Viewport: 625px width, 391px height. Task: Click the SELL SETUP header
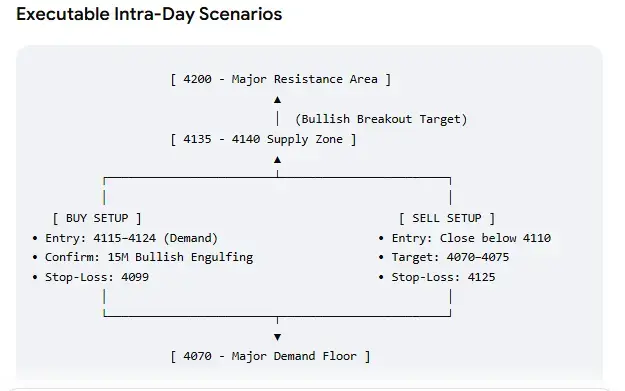coord(447,218)
